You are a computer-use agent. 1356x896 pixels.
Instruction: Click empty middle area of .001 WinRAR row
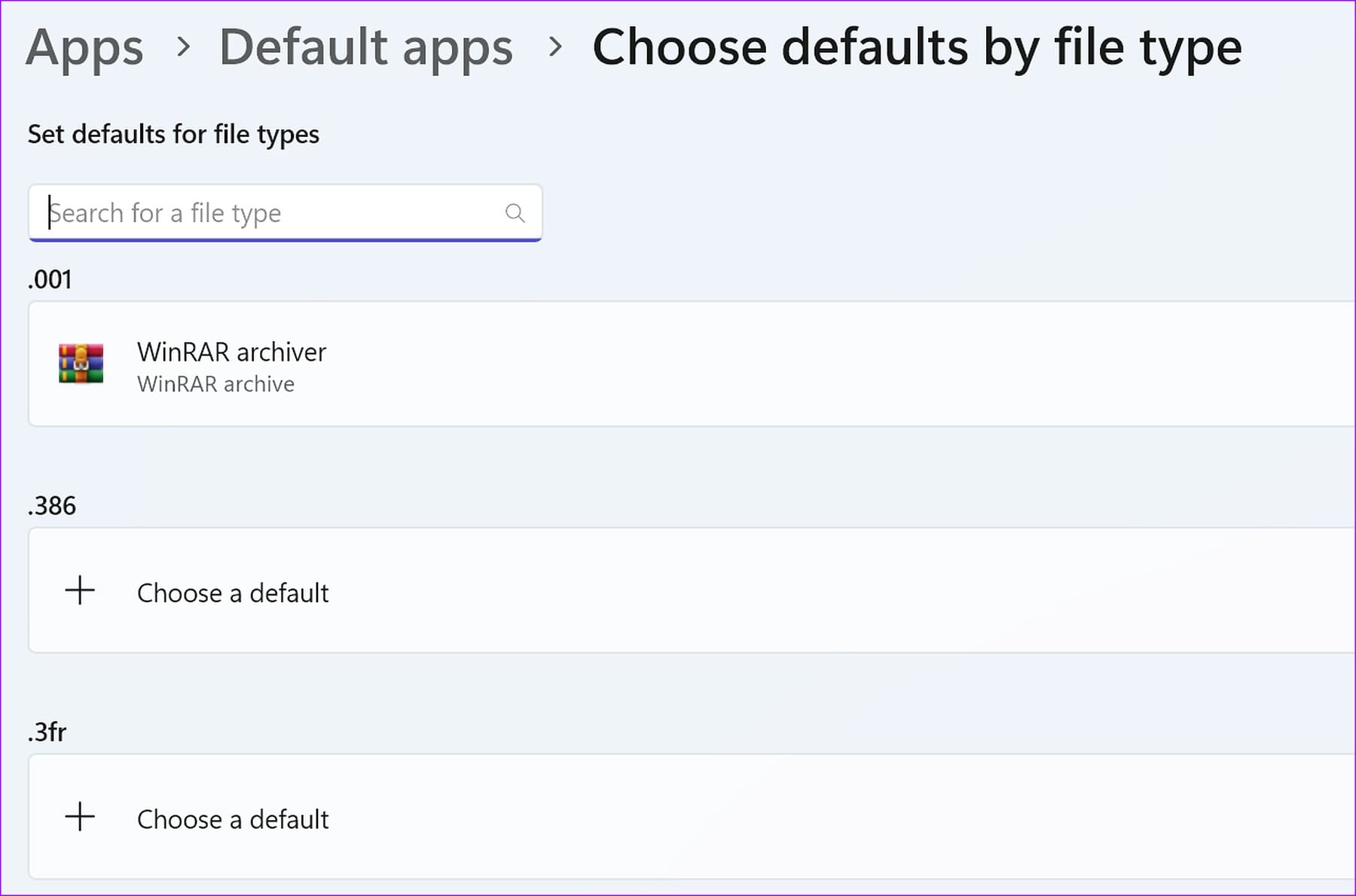[x=753, y=364]
